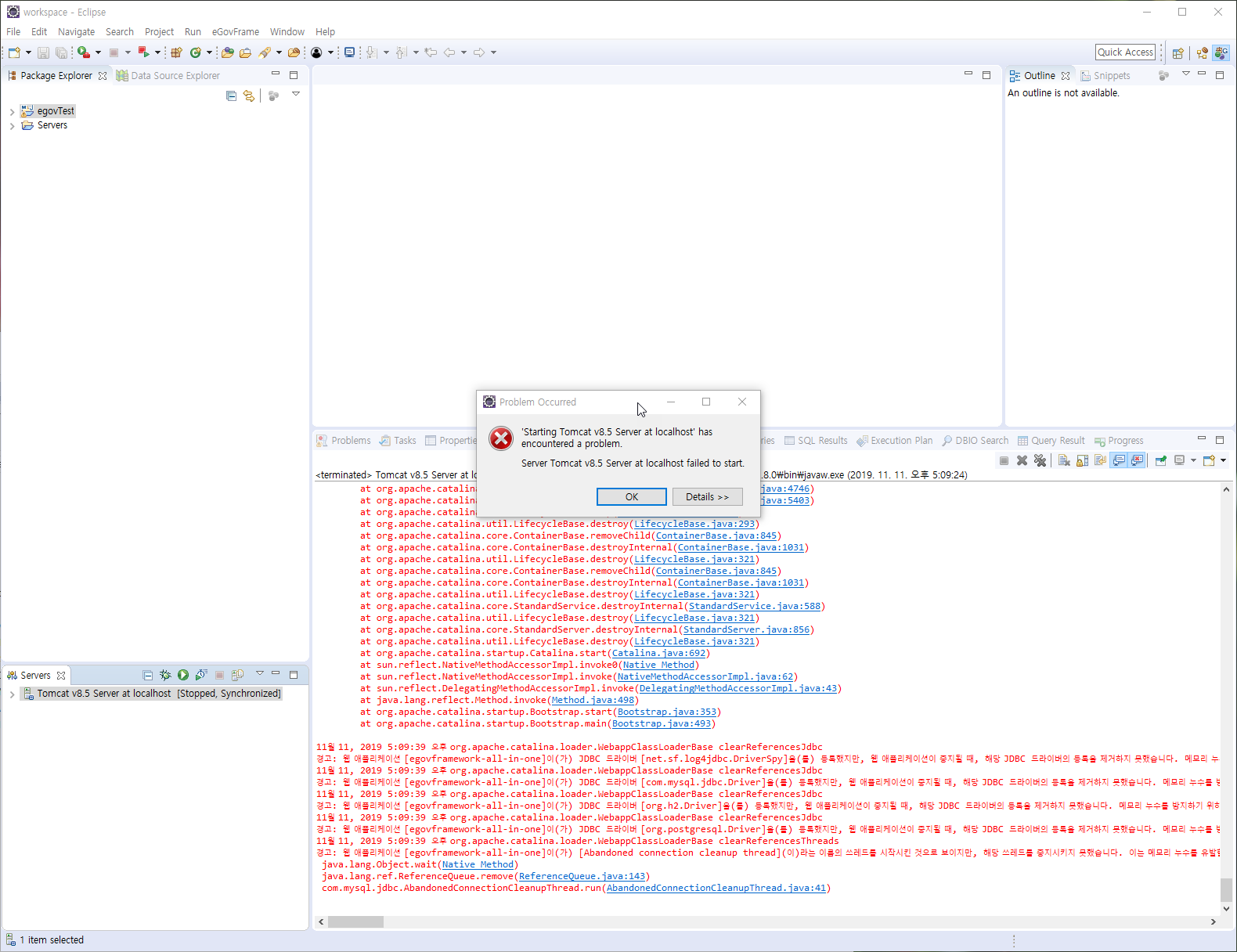Switch to the Progress tab
The height and width of the screenshot is (952, 1237).
(x=1119, y=441)
